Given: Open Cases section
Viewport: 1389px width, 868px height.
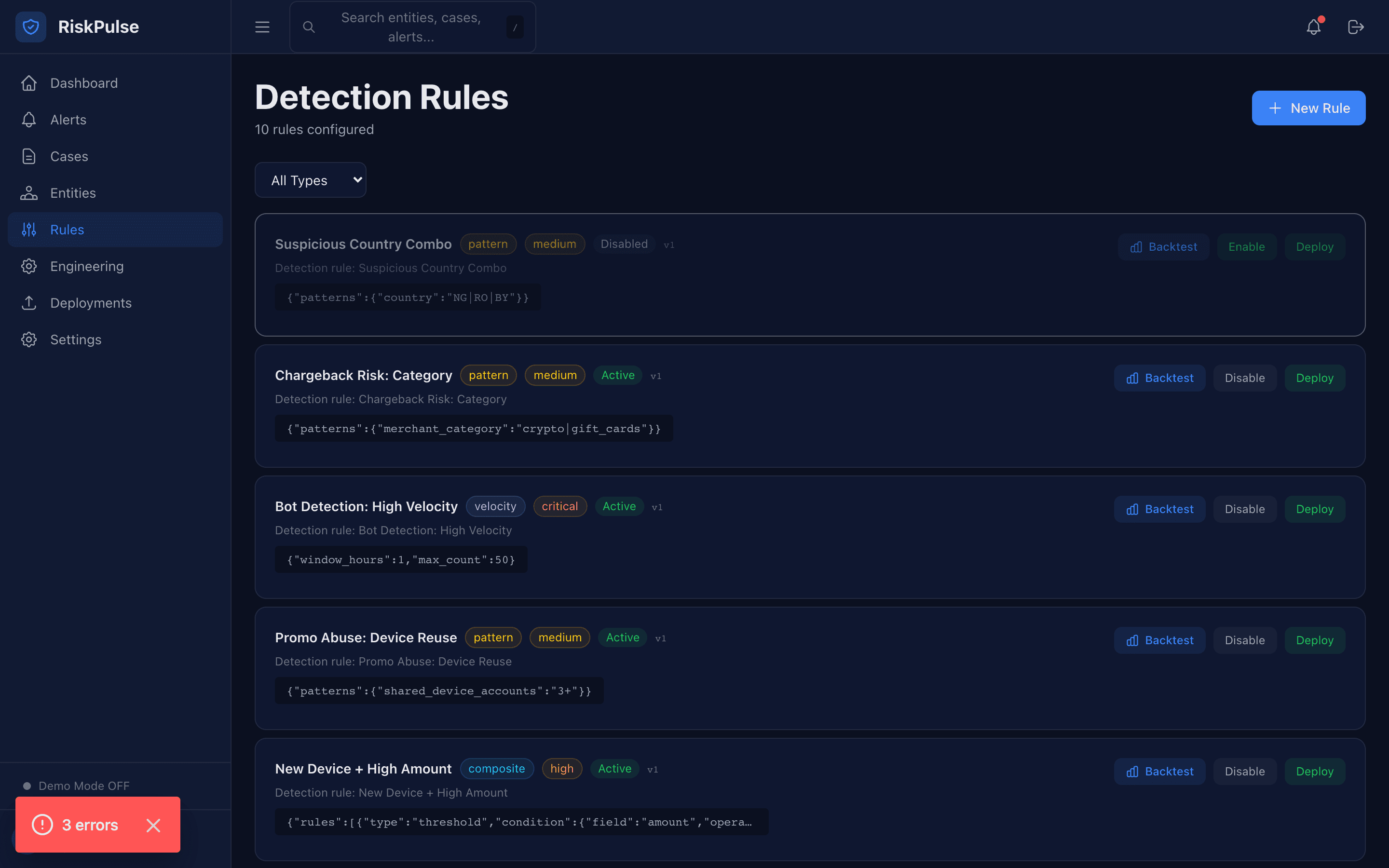Looking at the screenshot, I should tap(115, 156).
